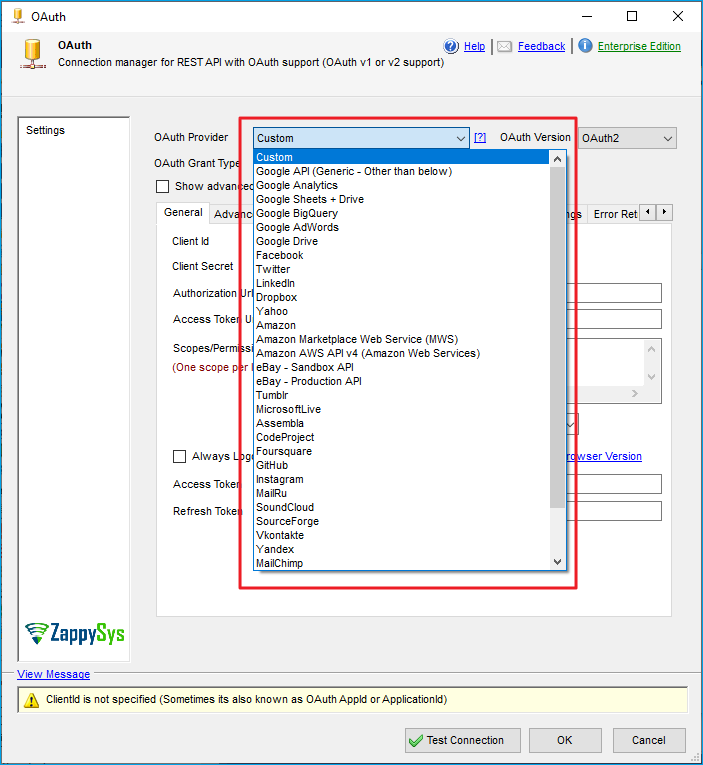Click the OAuth connection manager header icon

(33, 54)
